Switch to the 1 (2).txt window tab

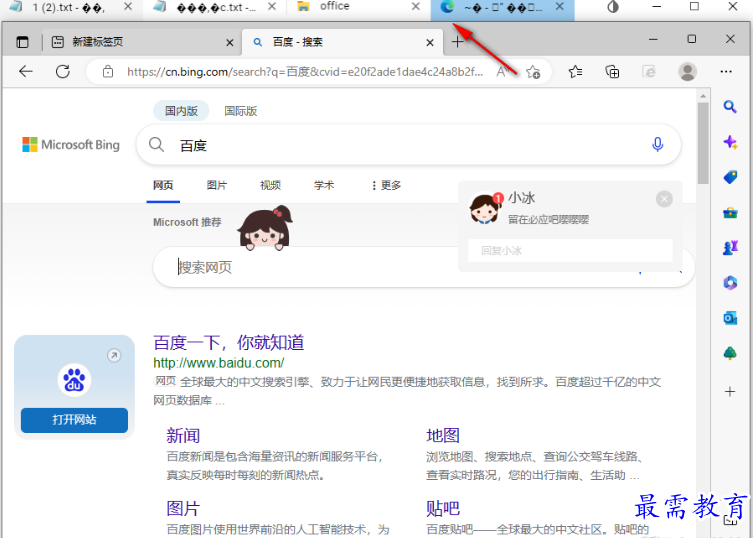tap(68, 7)
